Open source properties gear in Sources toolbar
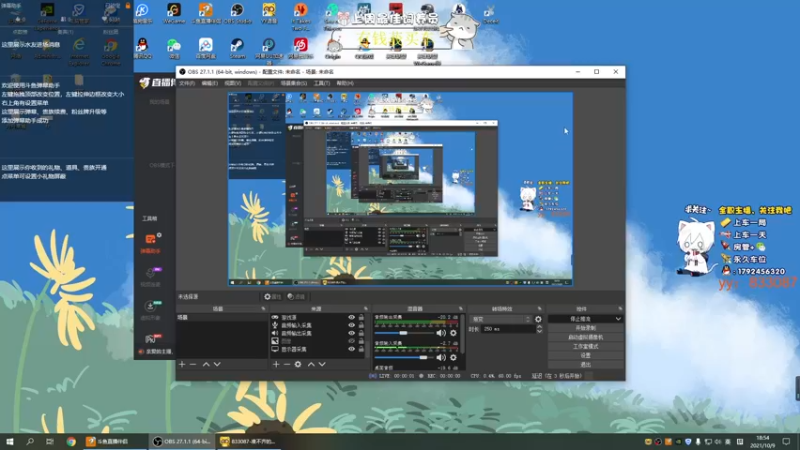The image size is (800, 450). point(298,364)
